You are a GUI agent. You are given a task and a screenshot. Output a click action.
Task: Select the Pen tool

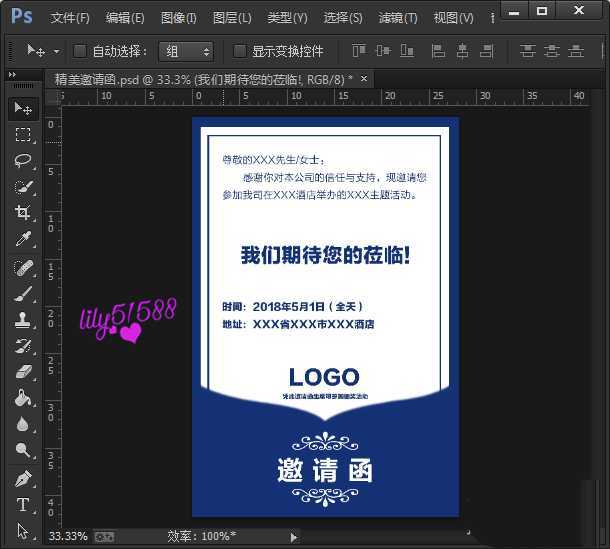point(23,478)
